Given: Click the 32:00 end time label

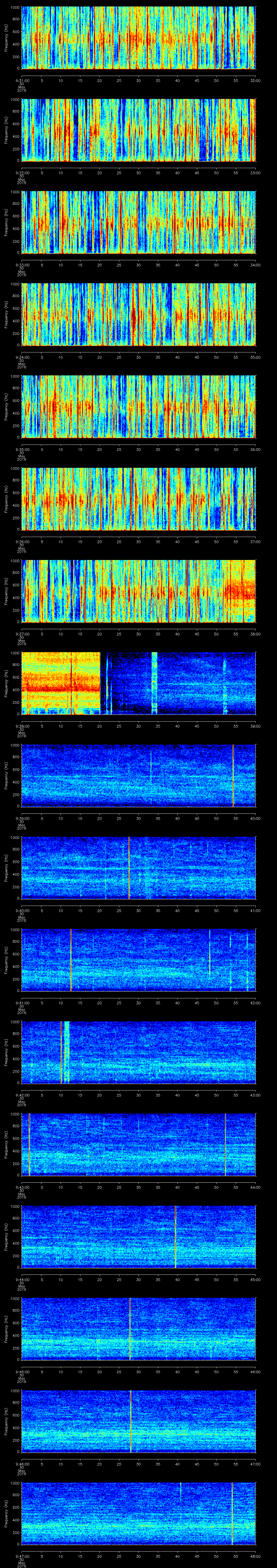Looking at the screenshot, I should point(255,80).
